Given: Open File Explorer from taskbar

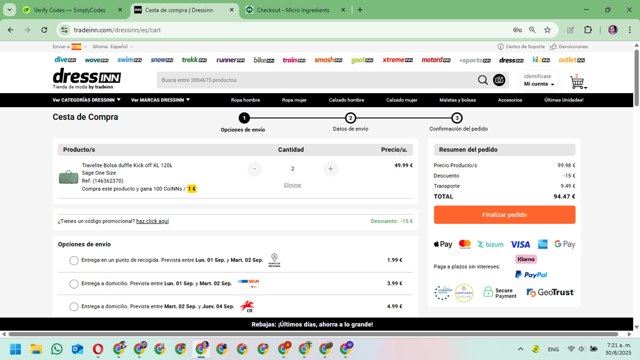Looking at the screenshot, I should [x=36, y=349].
